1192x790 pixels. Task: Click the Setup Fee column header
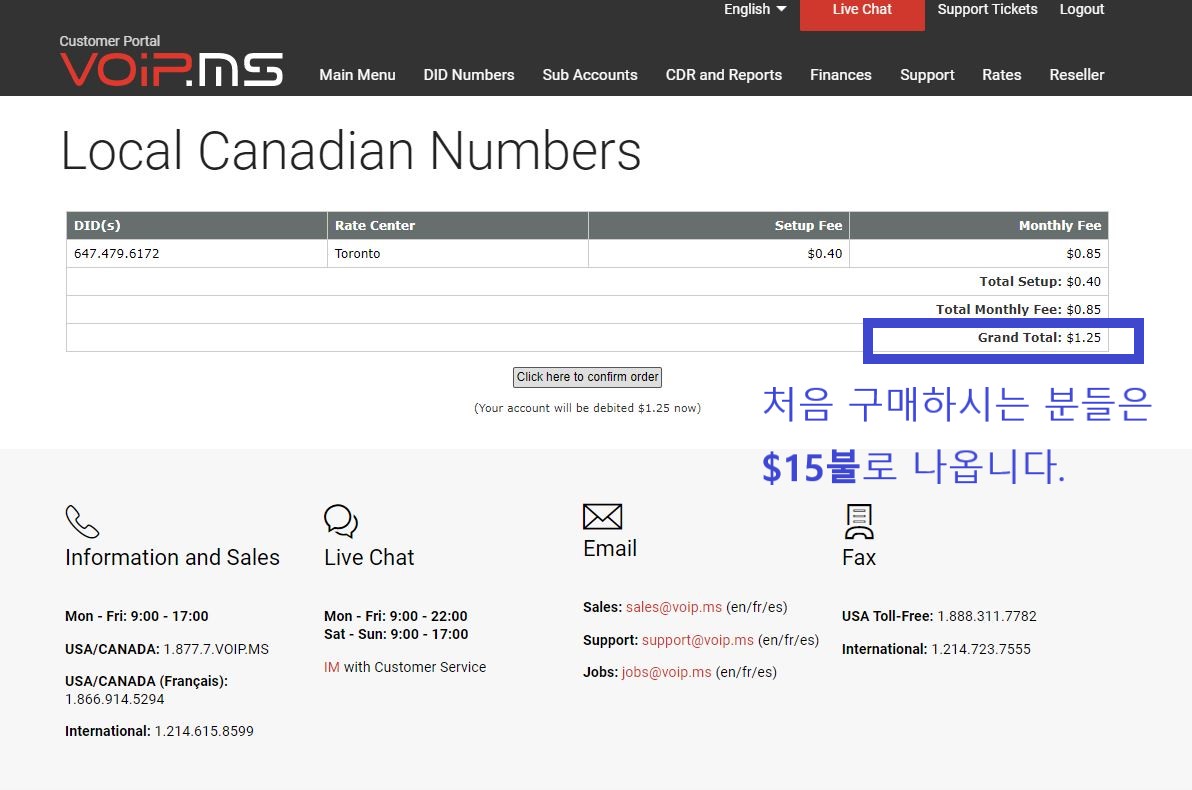(718, 225)
